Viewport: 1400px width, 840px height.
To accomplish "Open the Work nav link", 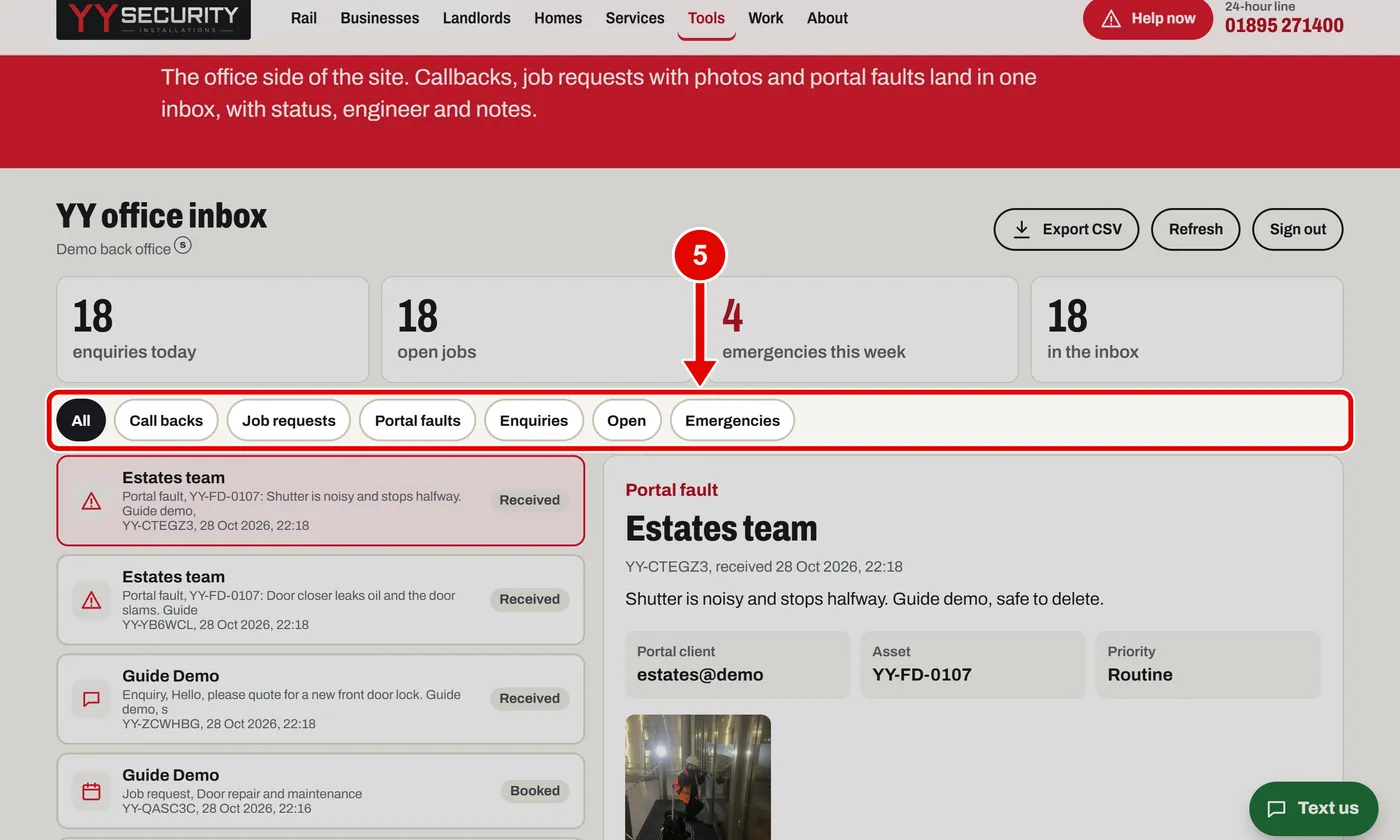I will pyautogui.click(x=766, y=18).
